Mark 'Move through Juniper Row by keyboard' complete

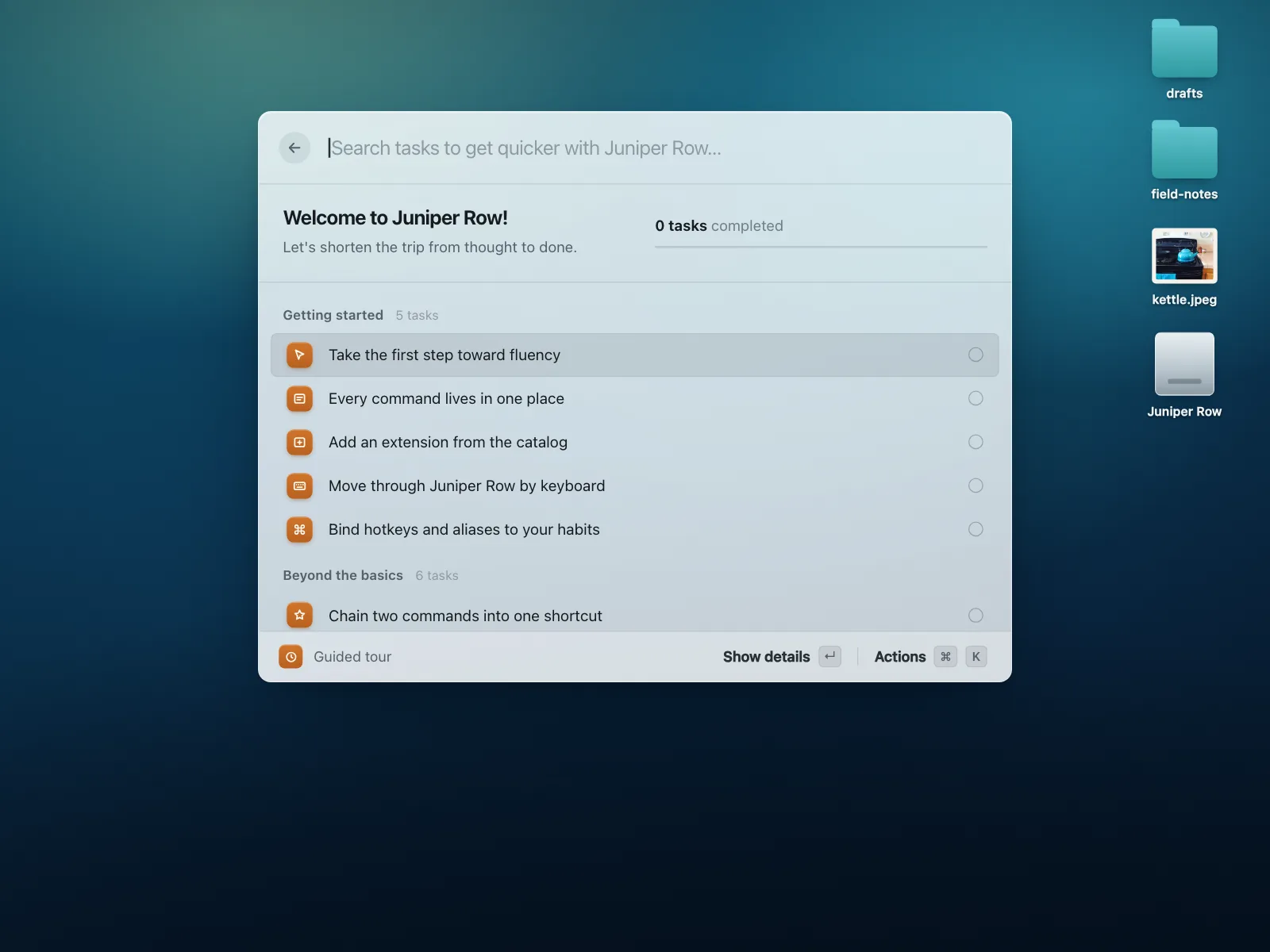tap(976, 486)
